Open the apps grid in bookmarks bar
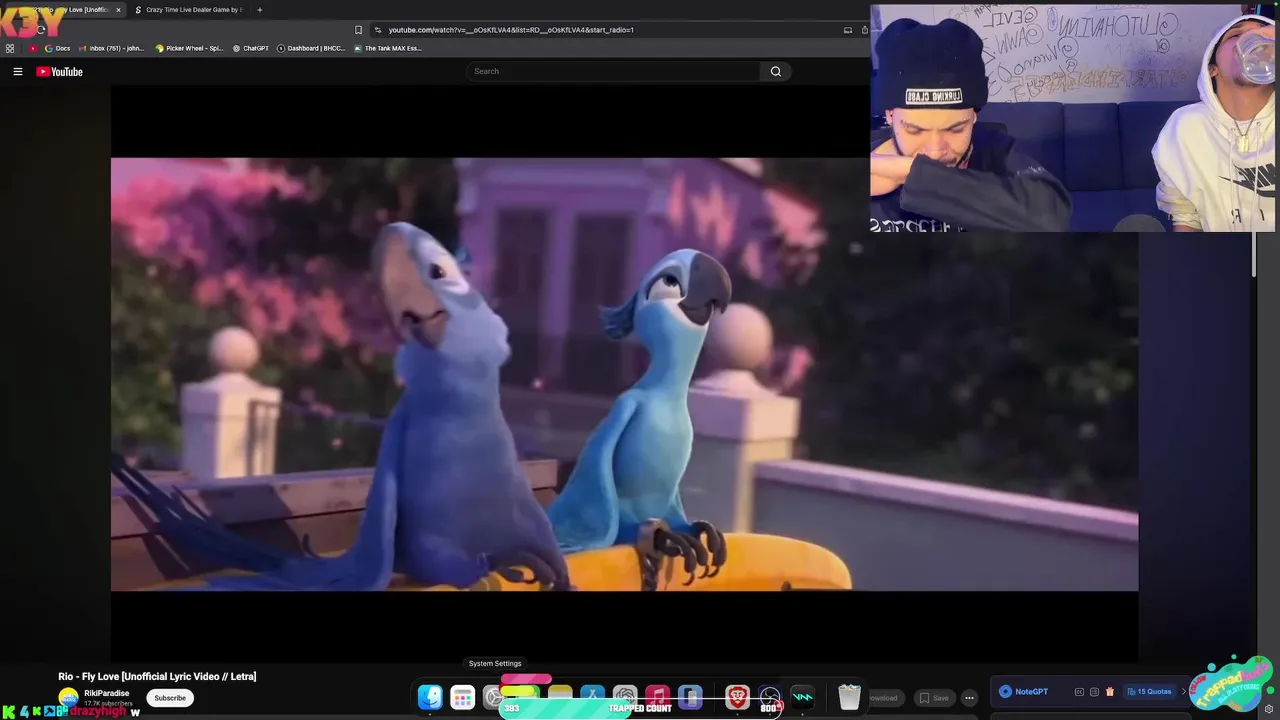This screenshot has width=1280, height=720. (10, 48)
